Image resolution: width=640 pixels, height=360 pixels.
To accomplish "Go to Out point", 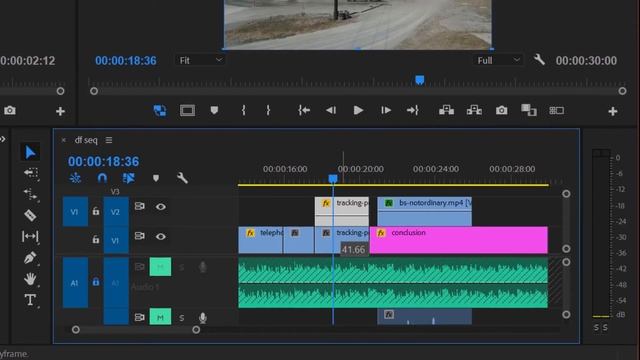I will point(413,110).
